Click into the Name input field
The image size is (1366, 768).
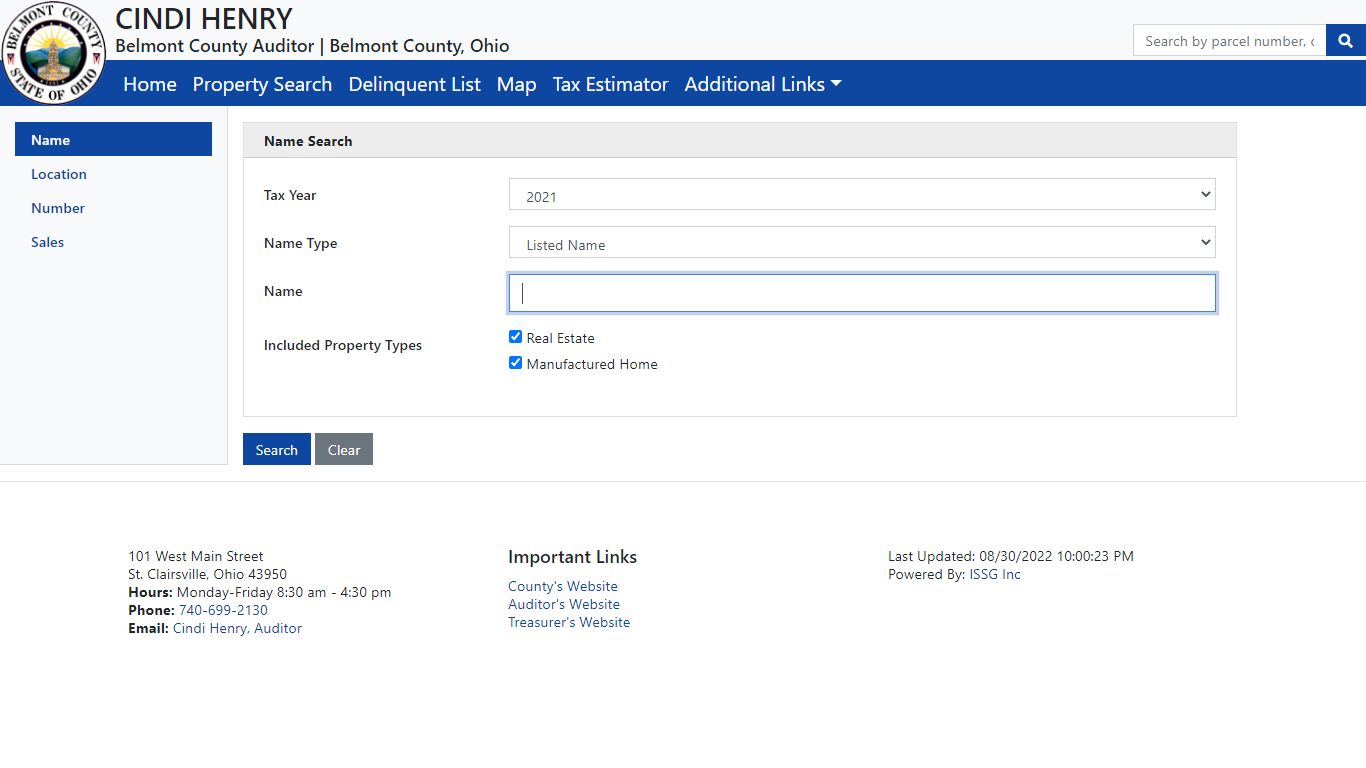tap(862, 293)
